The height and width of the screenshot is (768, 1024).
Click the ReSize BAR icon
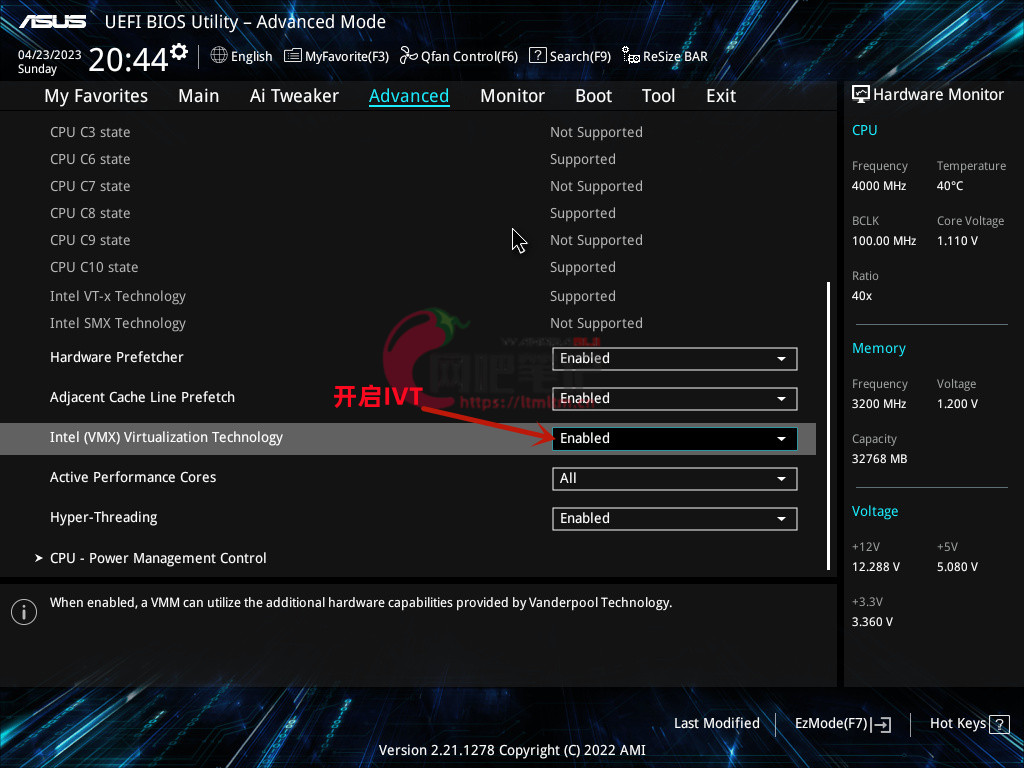630,56
